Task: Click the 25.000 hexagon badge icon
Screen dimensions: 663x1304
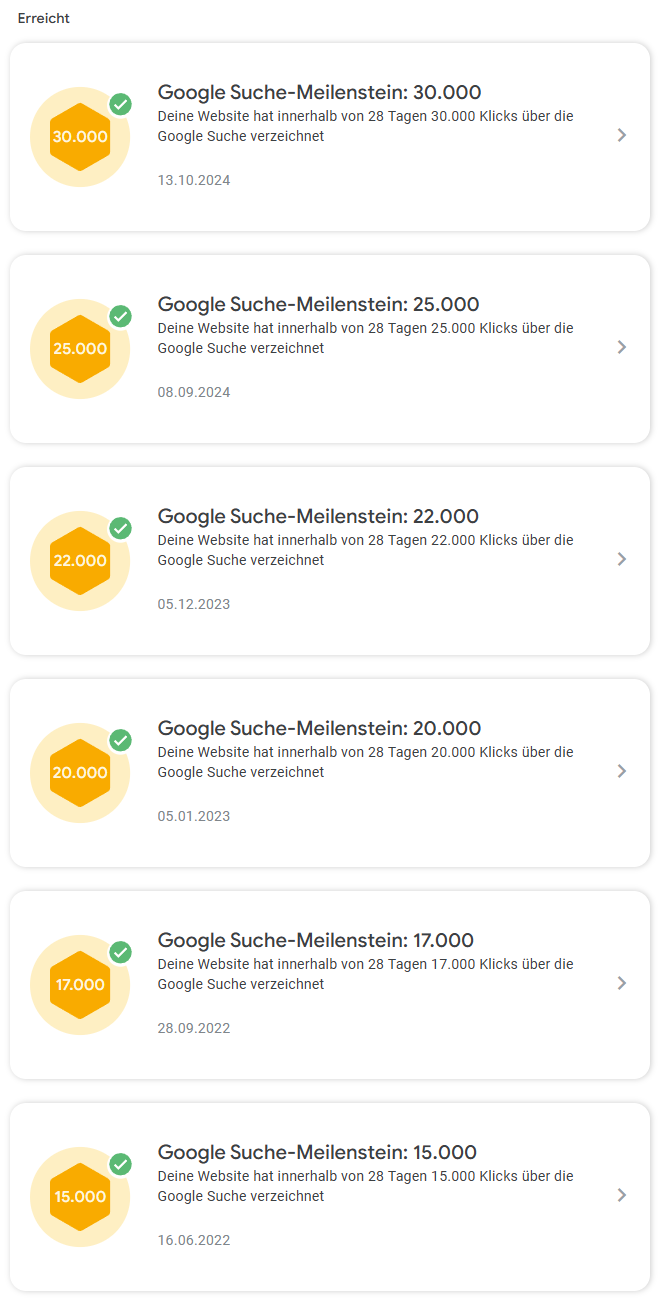Action: pos(80,349)
